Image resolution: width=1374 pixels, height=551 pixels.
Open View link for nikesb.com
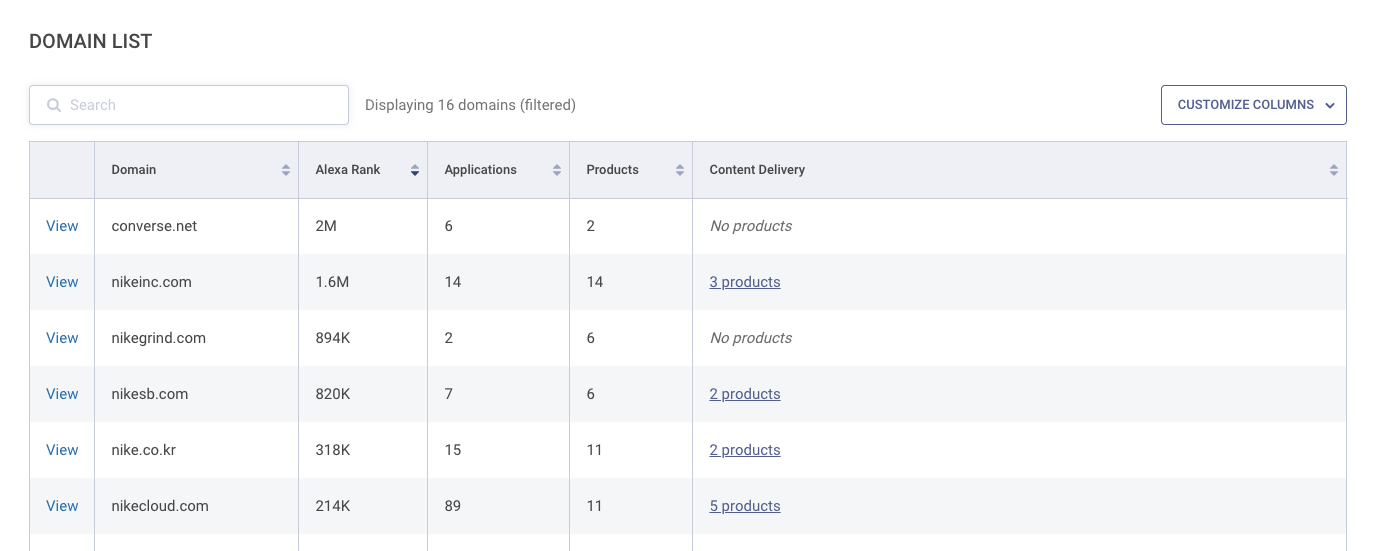pos(62,394)
